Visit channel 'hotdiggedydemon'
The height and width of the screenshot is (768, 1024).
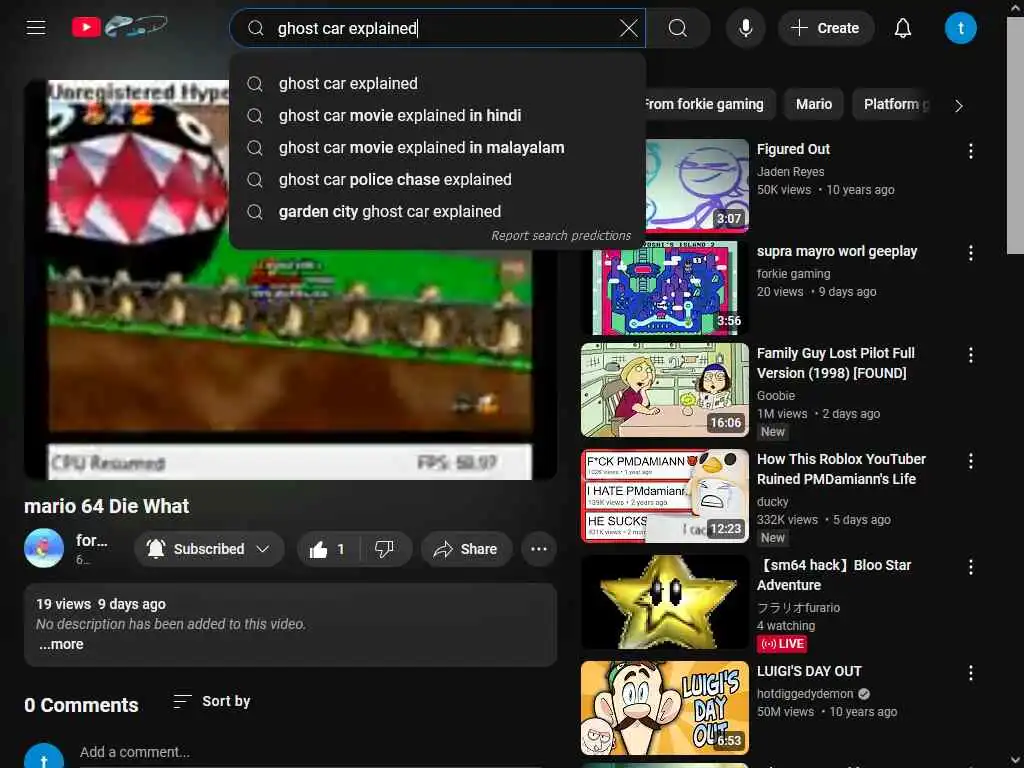tap(805, 694)
